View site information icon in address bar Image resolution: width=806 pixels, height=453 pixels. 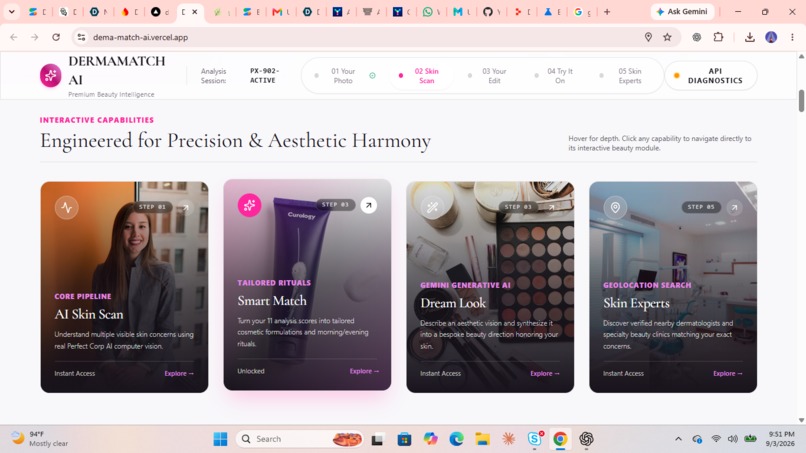tap(81, 37)
